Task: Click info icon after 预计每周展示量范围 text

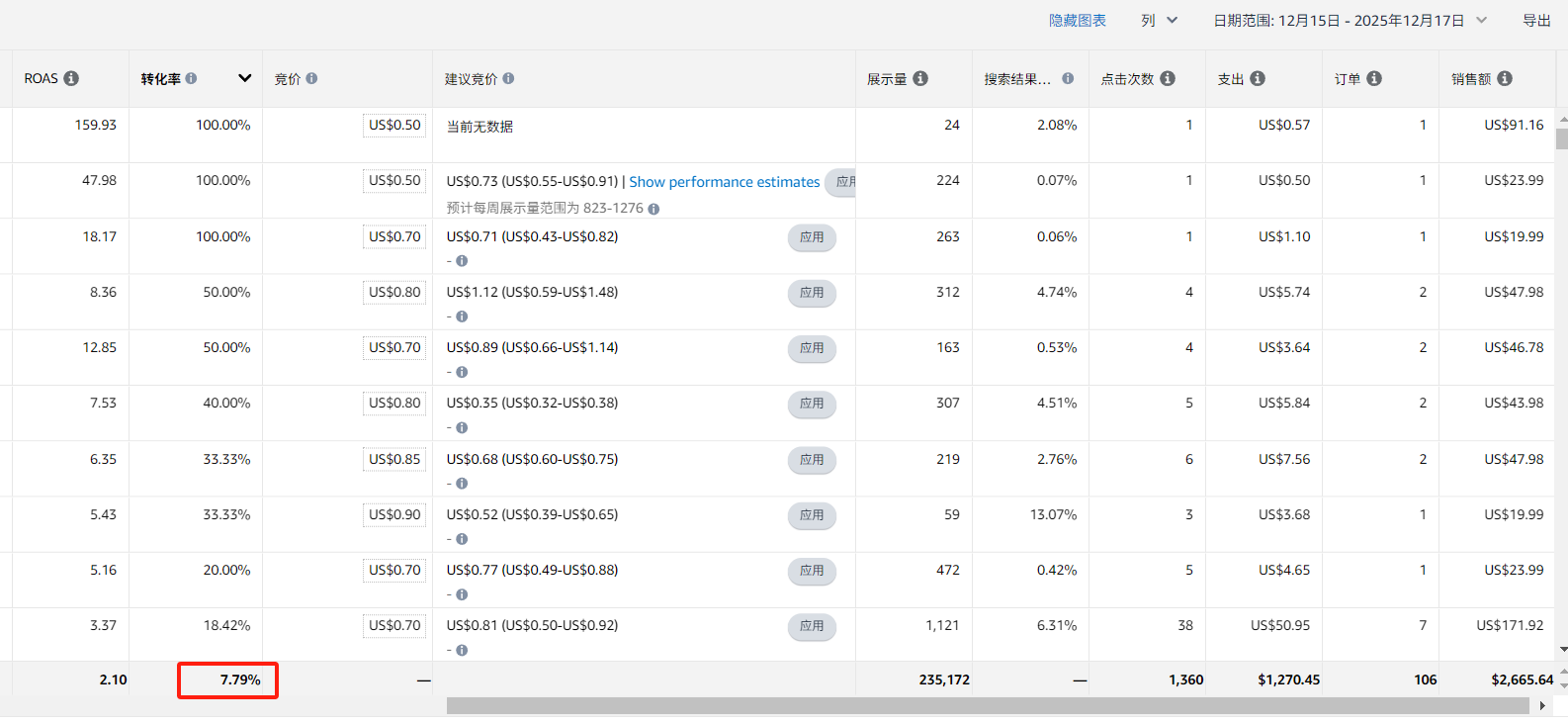Action: click(x=653, y=209)
